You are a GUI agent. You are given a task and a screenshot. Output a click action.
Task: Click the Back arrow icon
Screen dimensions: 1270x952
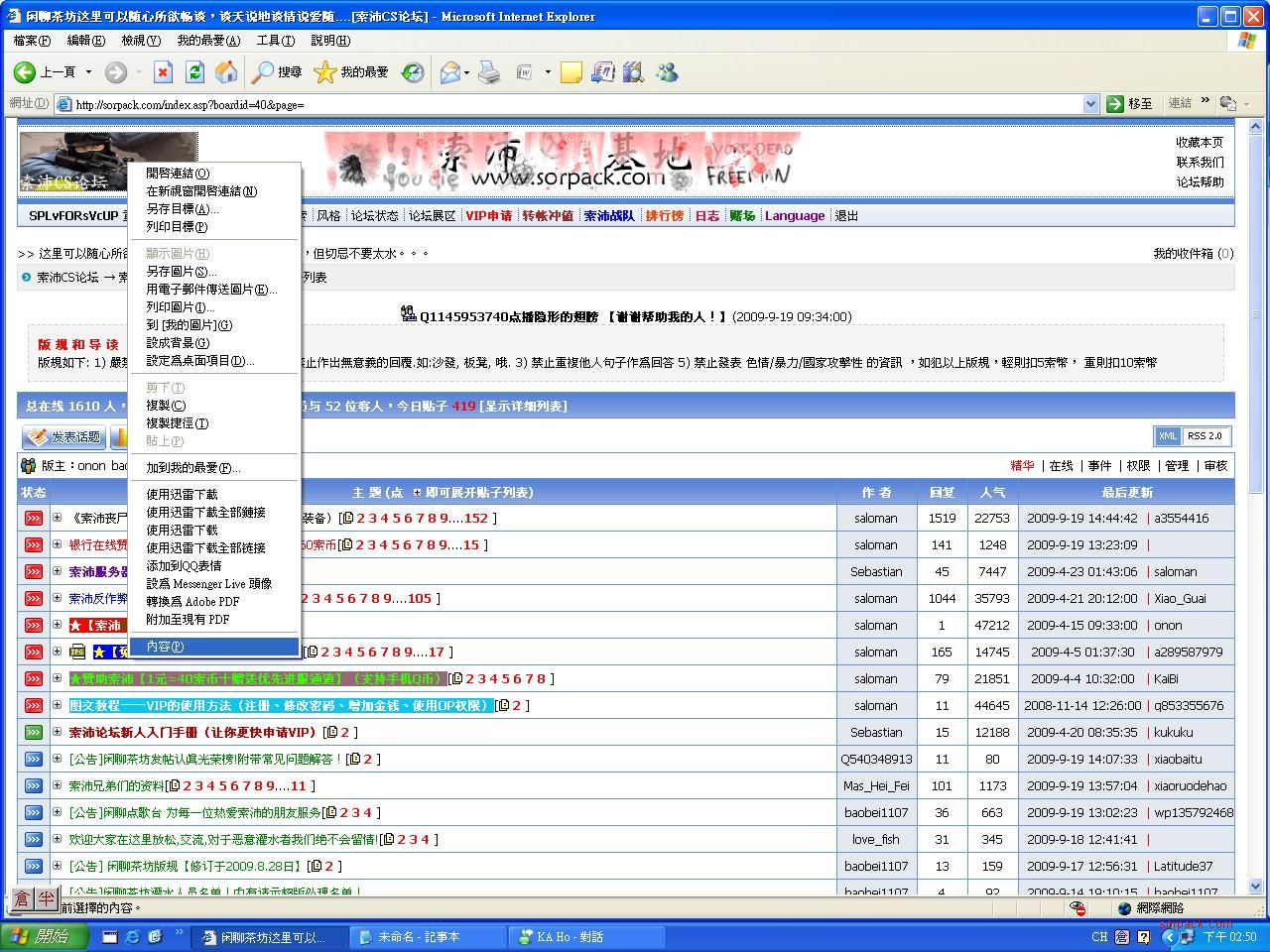26,72
